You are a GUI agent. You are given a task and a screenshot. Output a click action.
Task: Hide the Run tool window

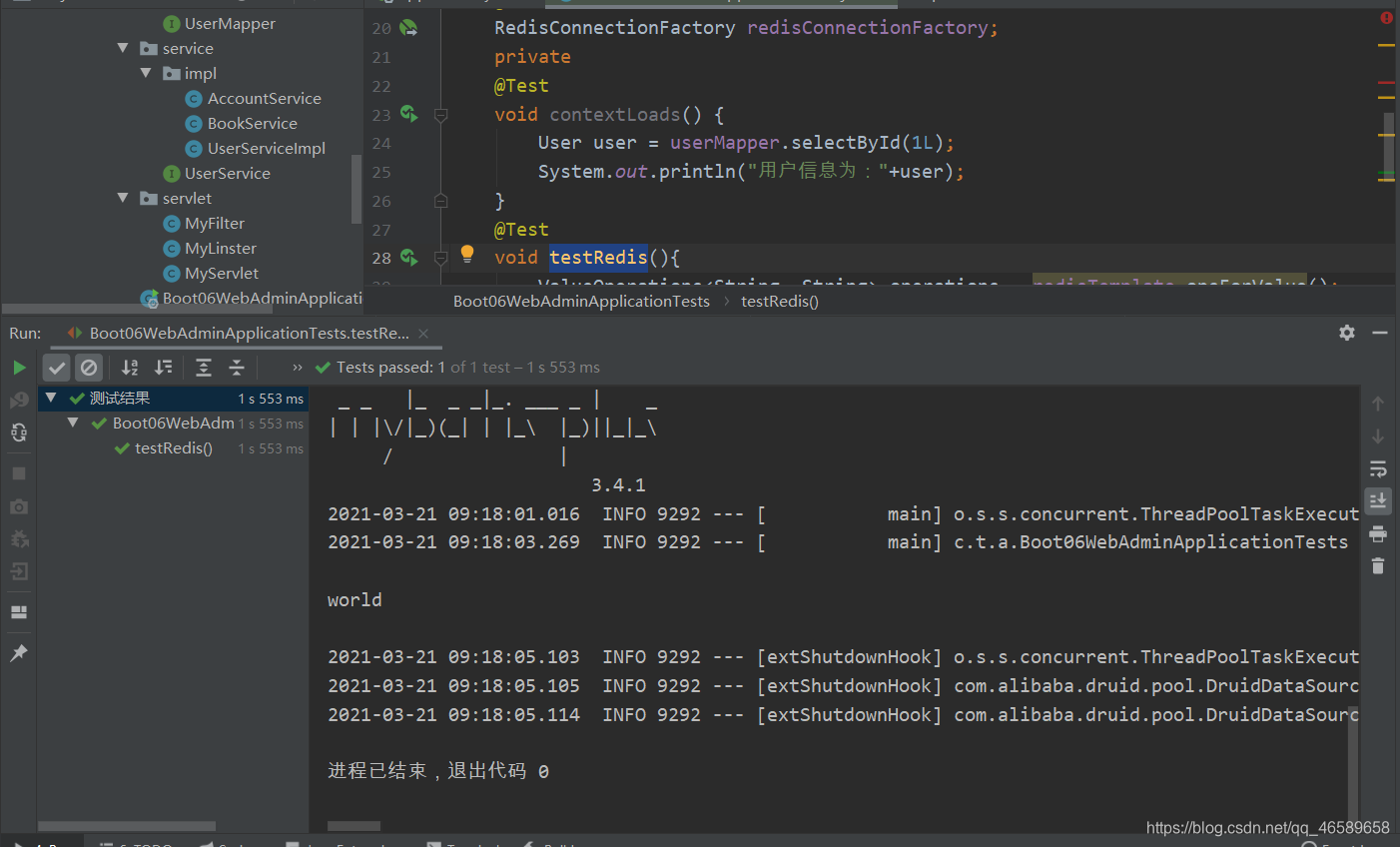[1380, 333]
